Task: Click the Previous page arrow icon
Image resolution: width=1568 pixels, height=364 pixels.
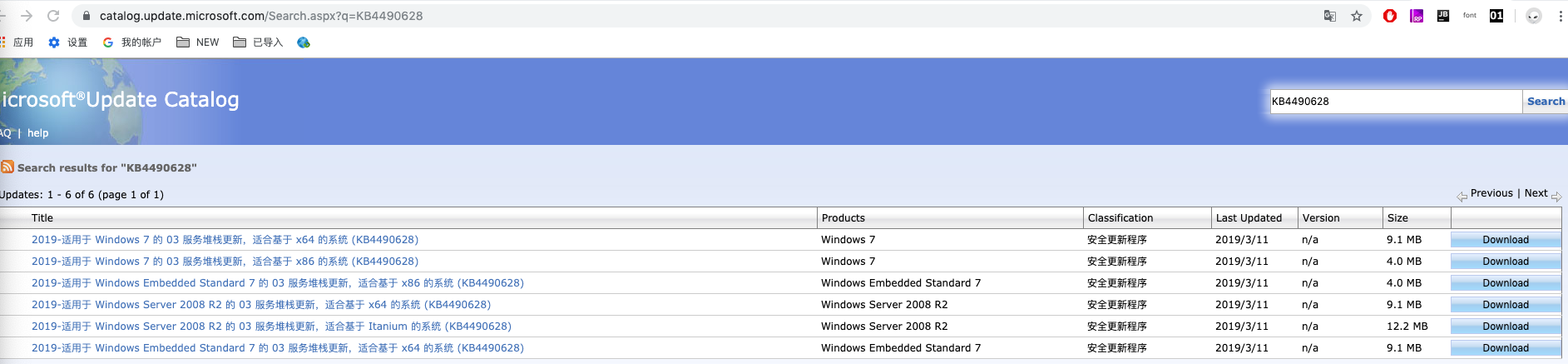Action: coord(1462,197)
